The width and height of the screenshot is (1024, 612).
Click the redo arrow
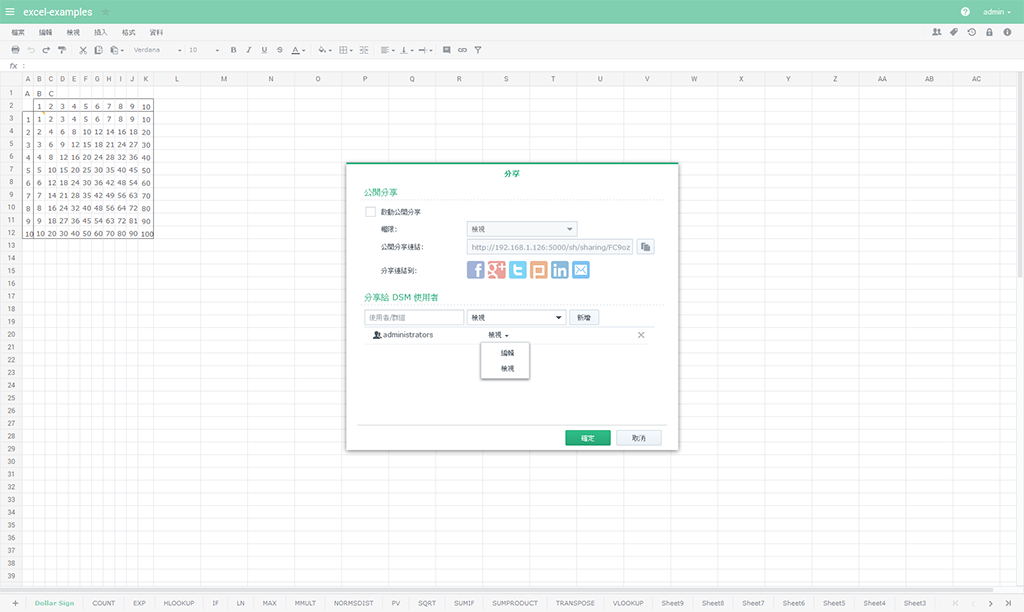click(46, 50)
